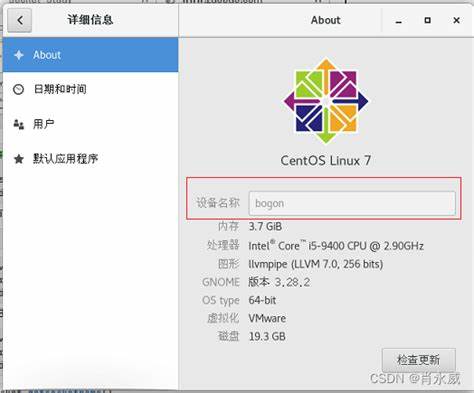Image resolution: width=474 pixels, height=393 pixels.
Task: Click the Intel Core i5-9400 processor text
Action: pyautogui.click(x=336, y=246)
